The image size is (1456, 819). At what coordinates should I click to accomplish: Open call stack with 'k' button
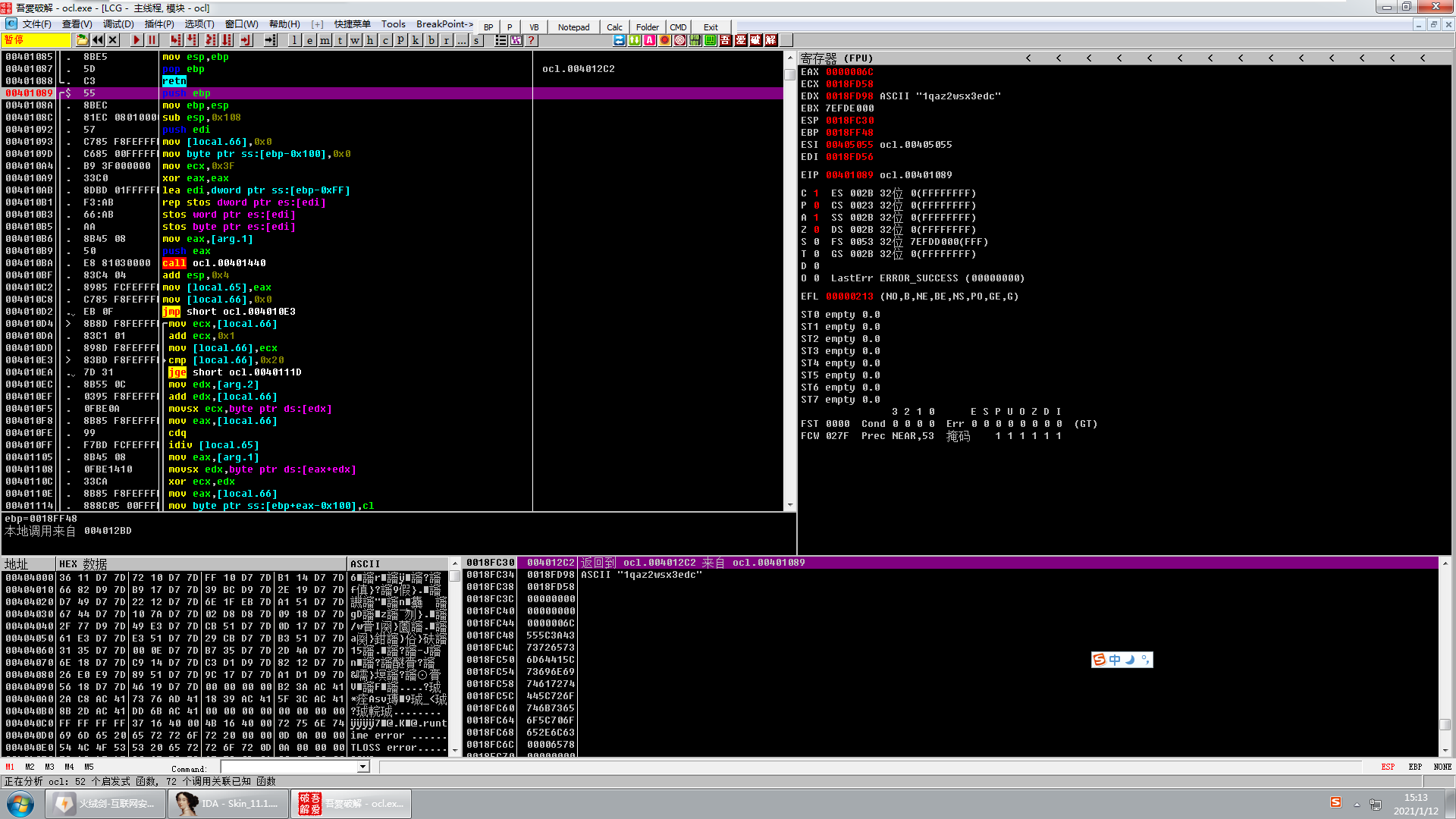click(416, 40)
